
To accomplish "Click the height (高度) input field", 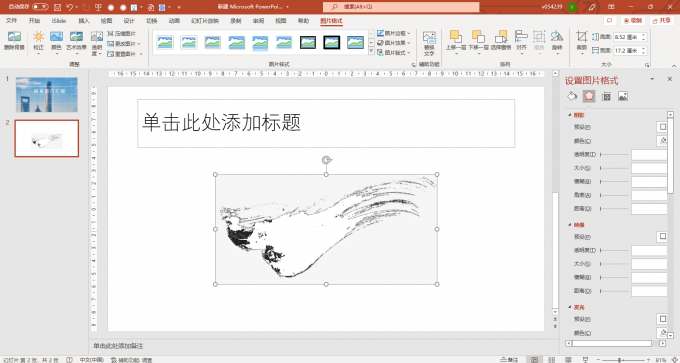I will 630,37.
